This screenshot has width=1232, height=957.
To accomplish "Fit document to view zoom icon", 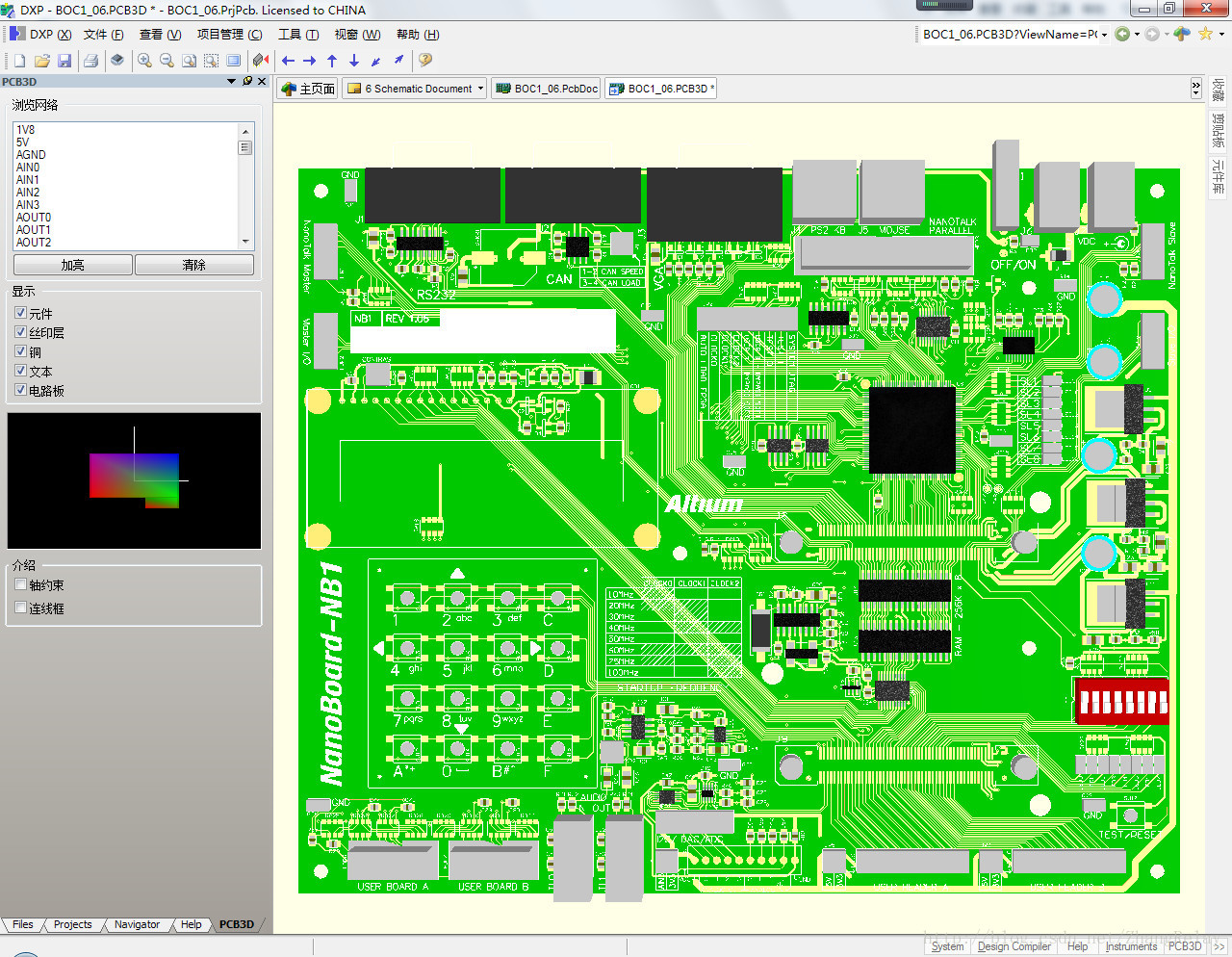I will coord(189,61).
